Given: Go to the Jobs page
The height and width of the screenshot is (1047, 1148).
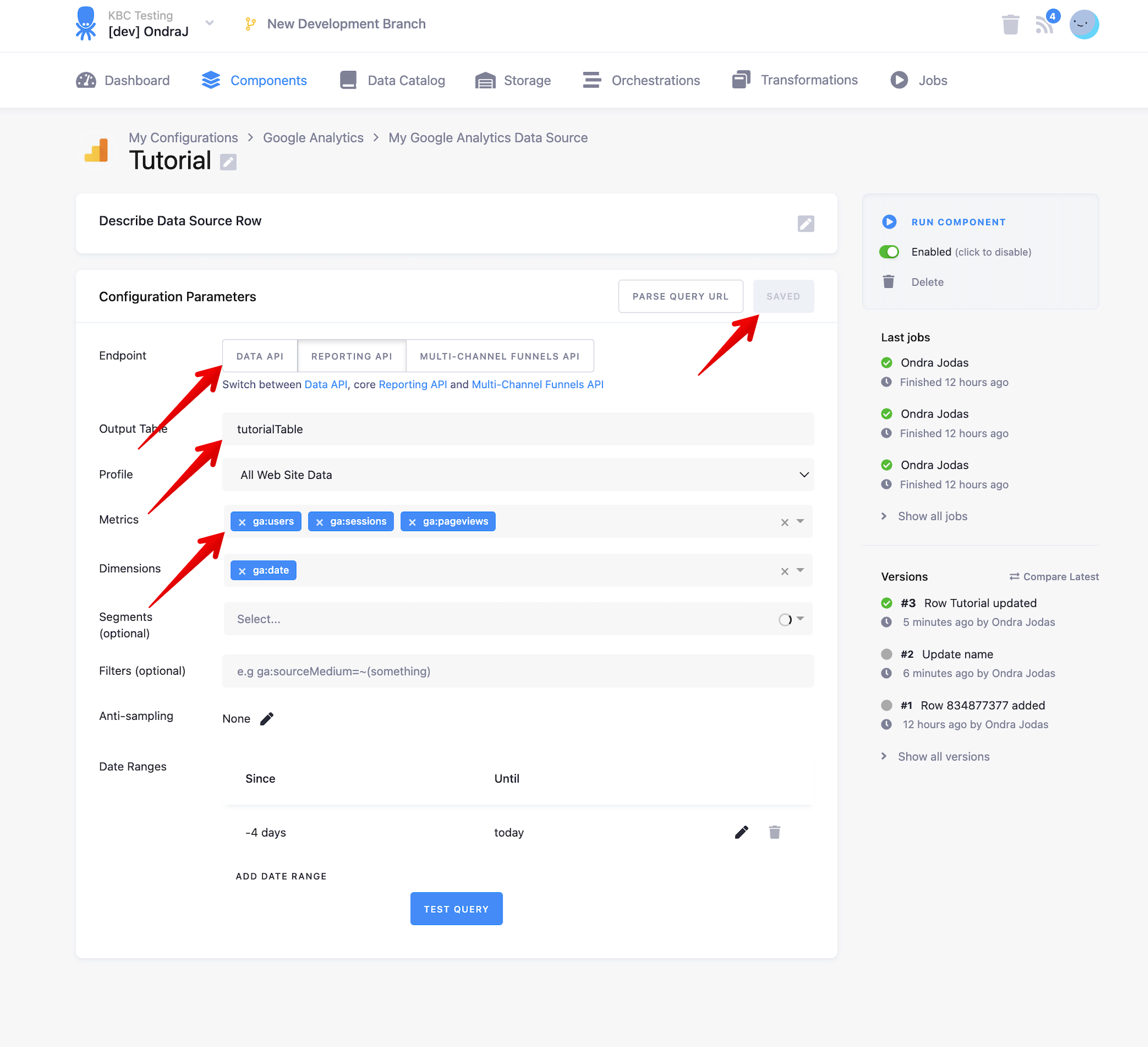Looking at the screenshot, I should (x=919, y=80).
